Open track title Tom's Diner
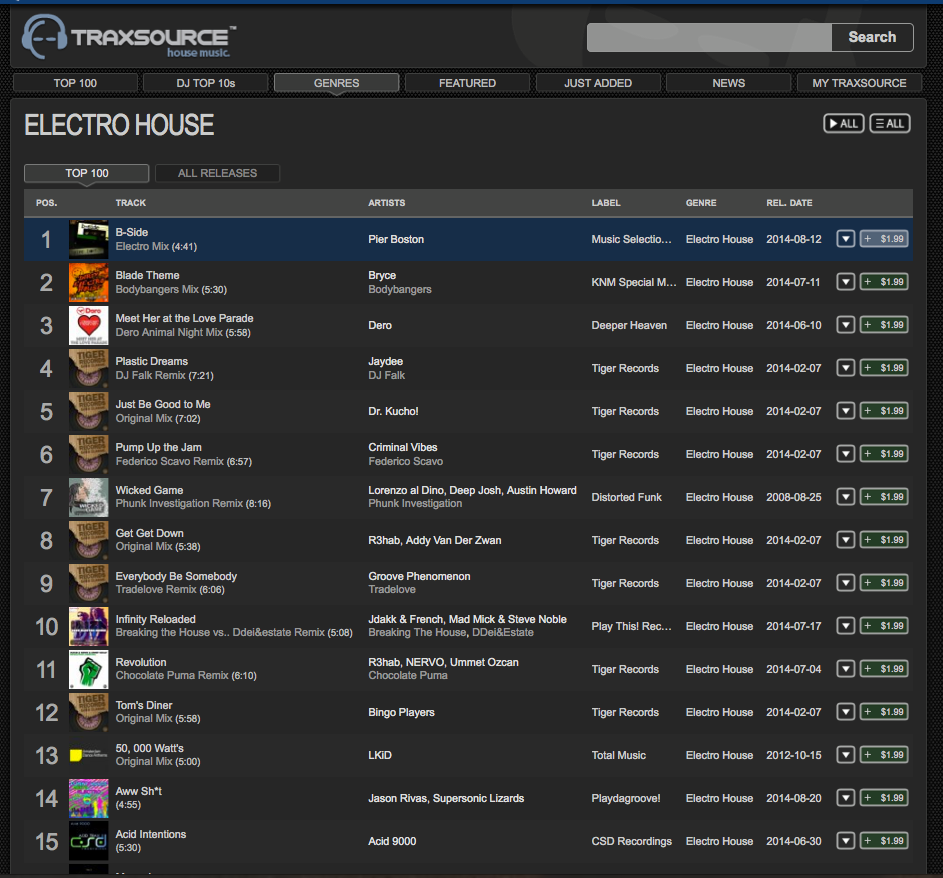Screen dimensions: 943x878 (144, 705)
